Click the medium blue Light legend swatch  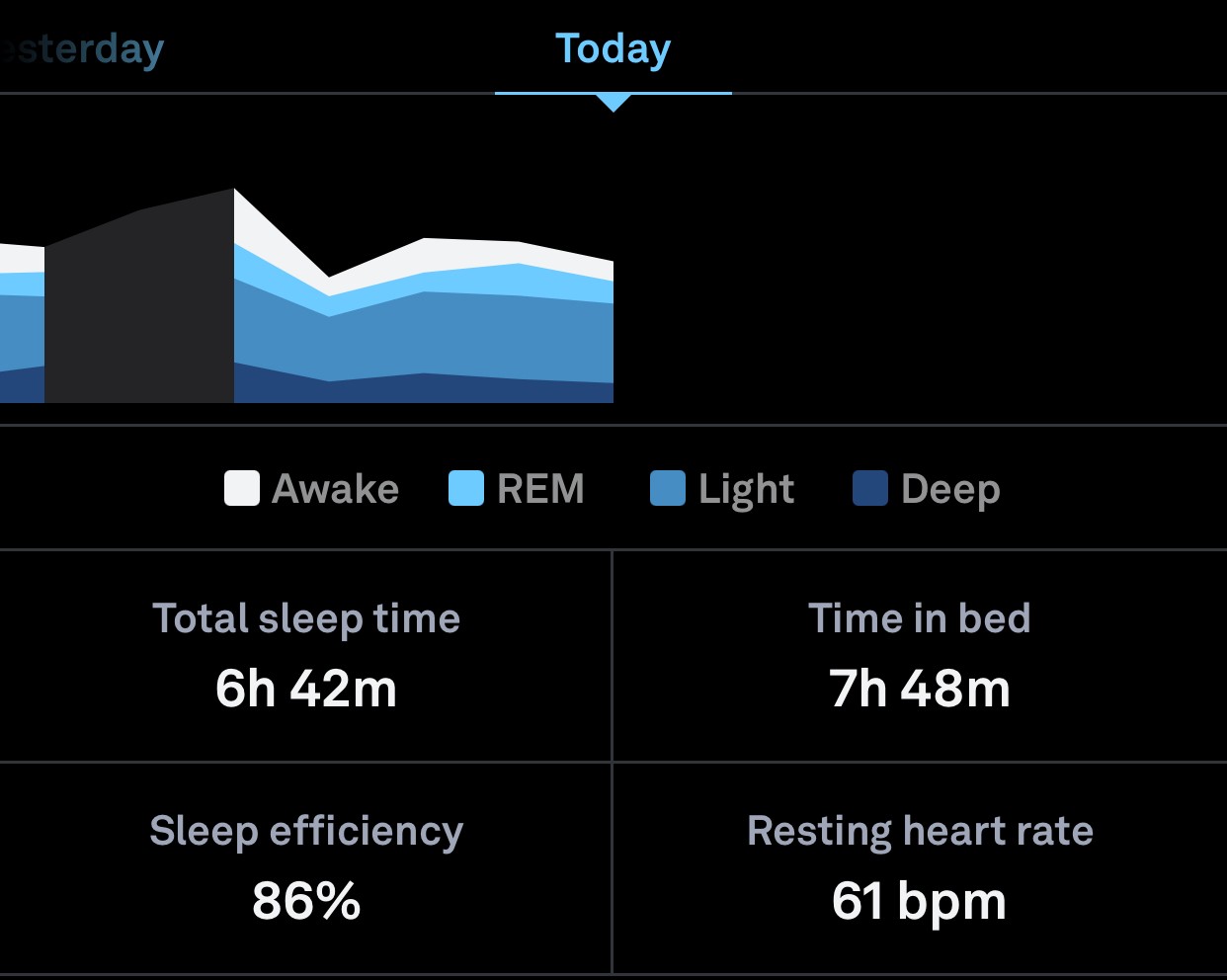click(668, 488)
